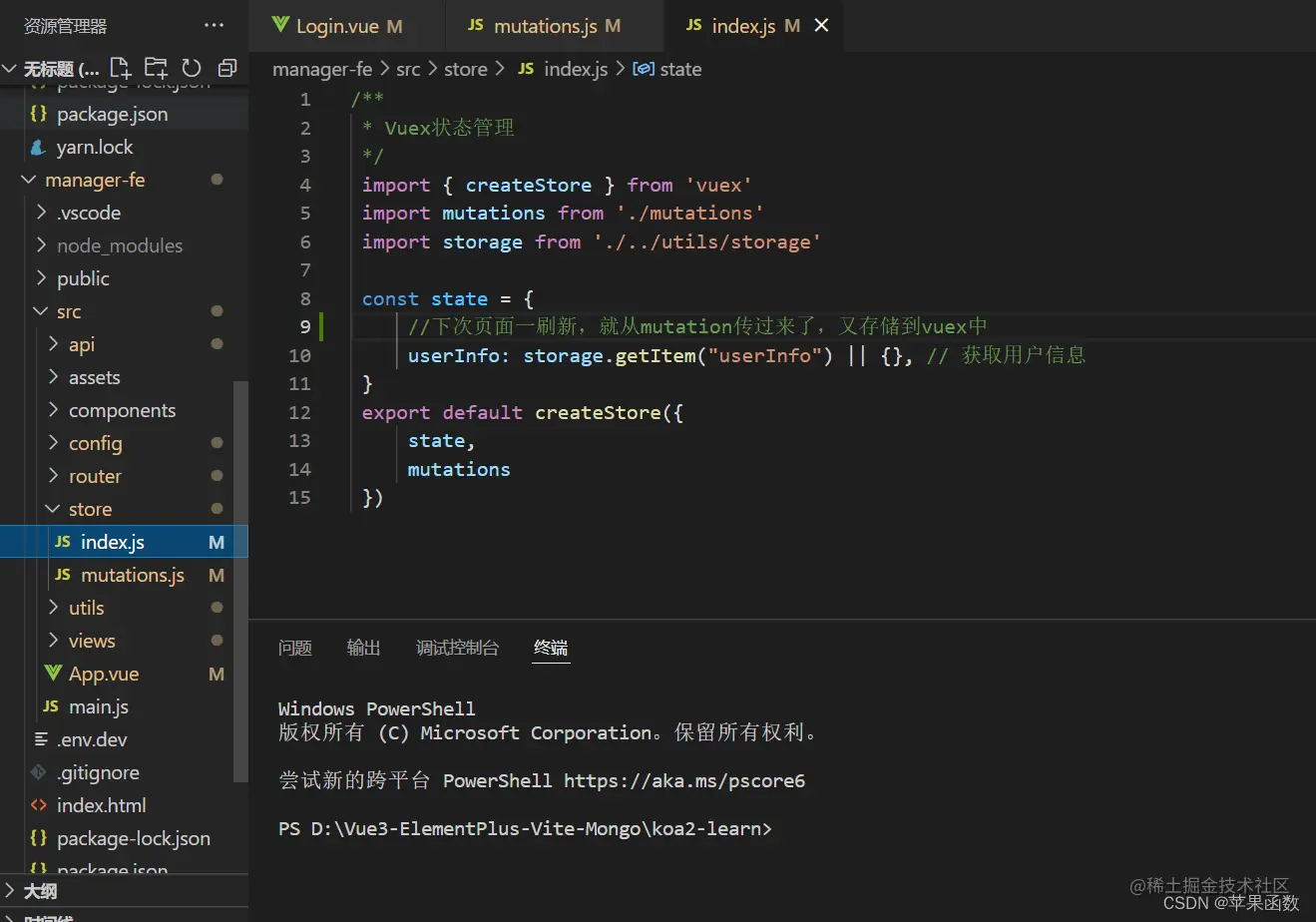This screenshot has height=922, width=1316.
Task: Close the index.js editor tab
Action: [821, 25]
